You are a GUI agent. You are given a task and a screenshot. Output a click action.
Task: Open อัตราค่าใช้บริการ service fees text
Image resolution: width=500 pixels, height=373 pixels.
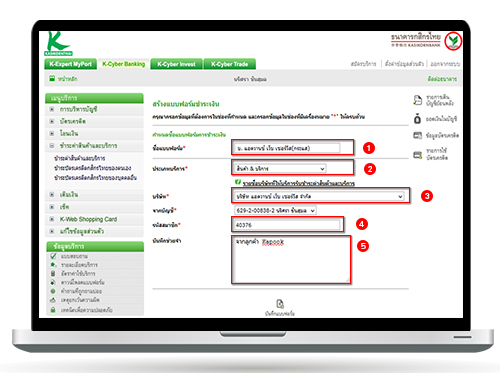point(78,274)
